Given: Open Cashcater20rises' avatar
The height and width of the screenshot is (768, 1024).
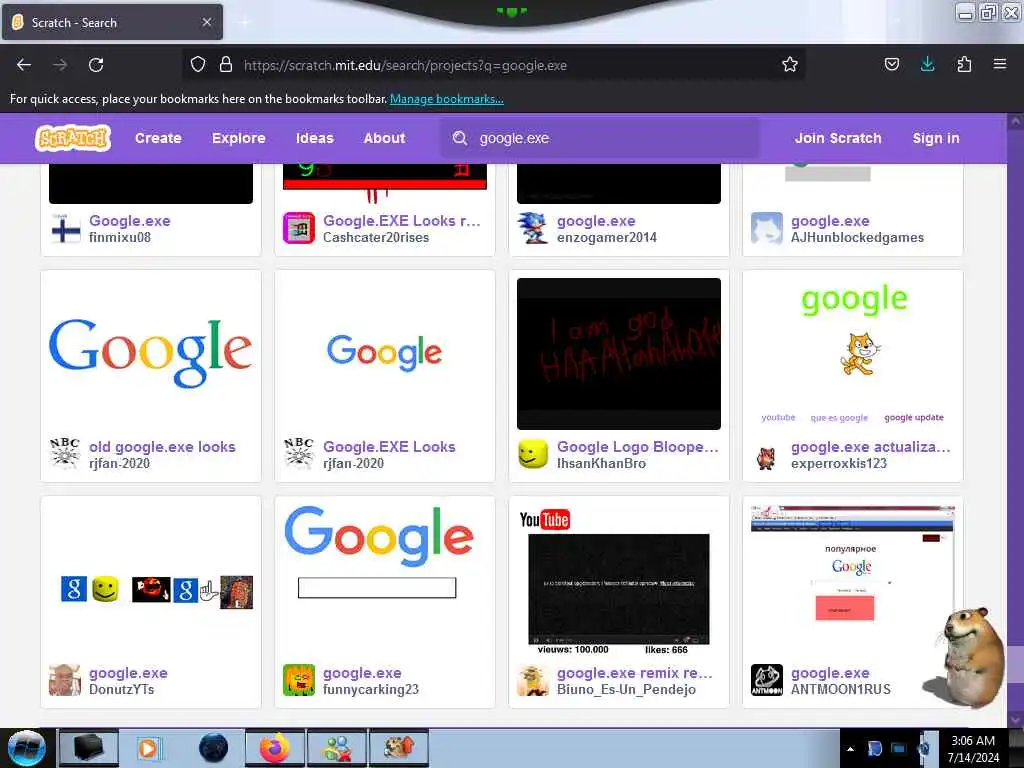Looking at the screenshot, I should pos(298,229).
